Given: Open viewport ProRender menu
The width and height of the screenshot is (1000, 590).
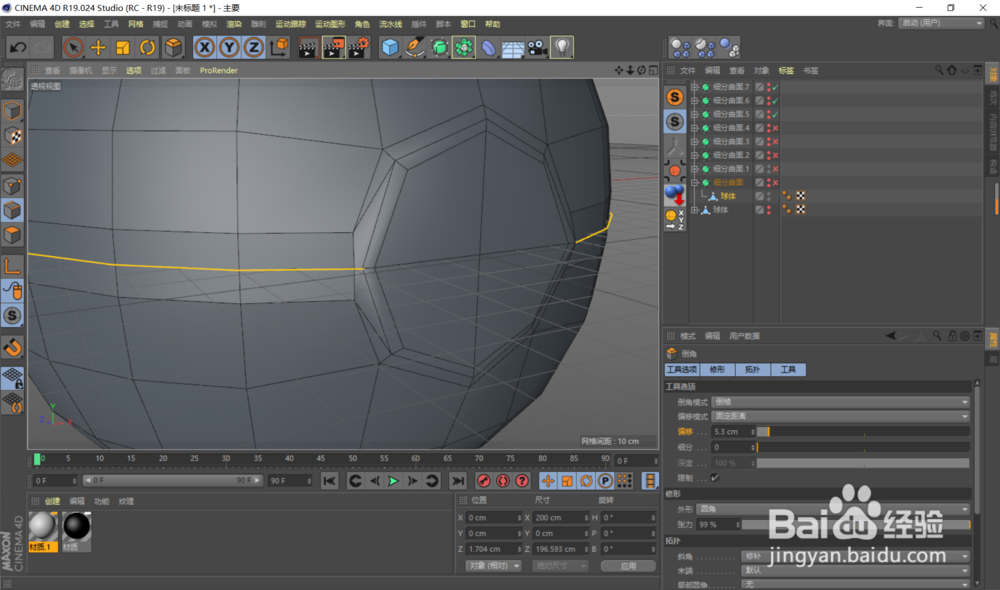Looking at the screenshot, I should [x=219, y=70].
